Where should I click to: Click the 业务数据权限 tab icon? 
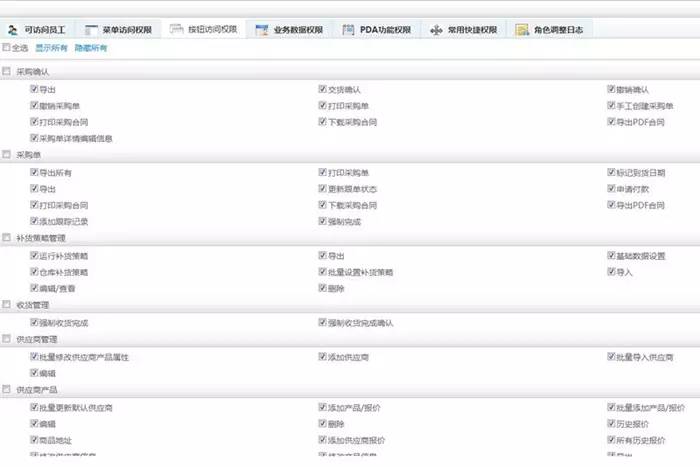point(262,30)
